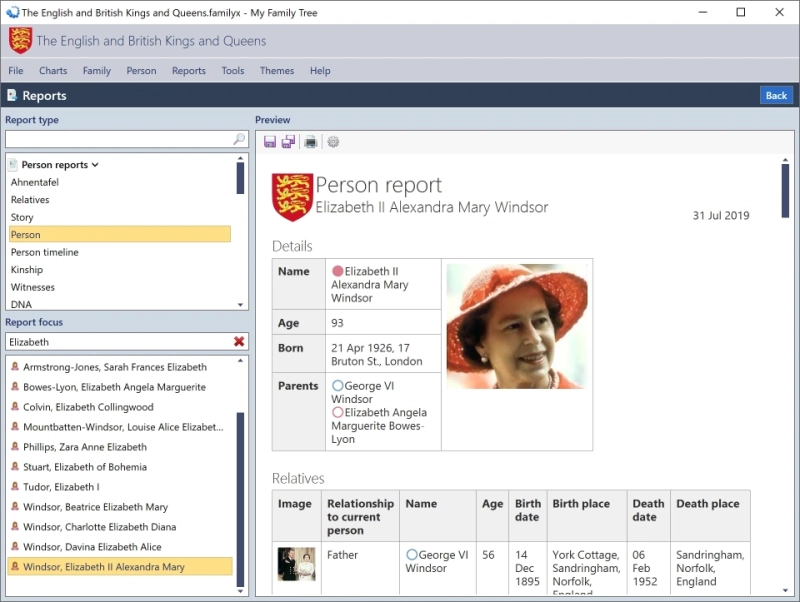Click the search magnifier in Report type box
Viewport: 800px width, 602px height.
click(239, 139)
